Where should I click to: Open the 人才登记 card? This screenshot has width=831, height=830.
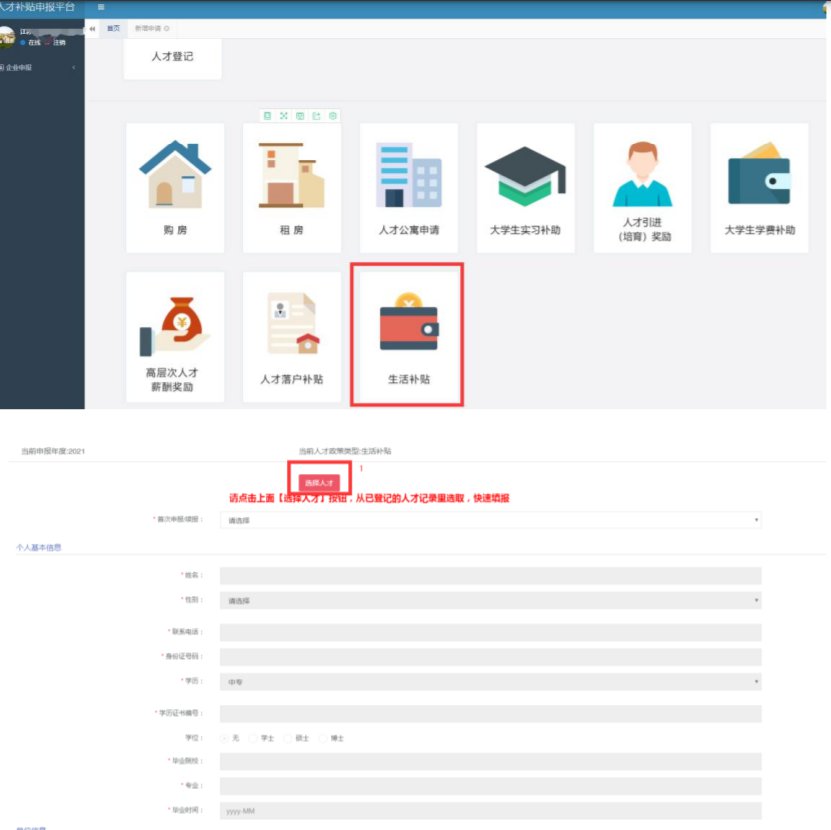click(x=173, y=58)
